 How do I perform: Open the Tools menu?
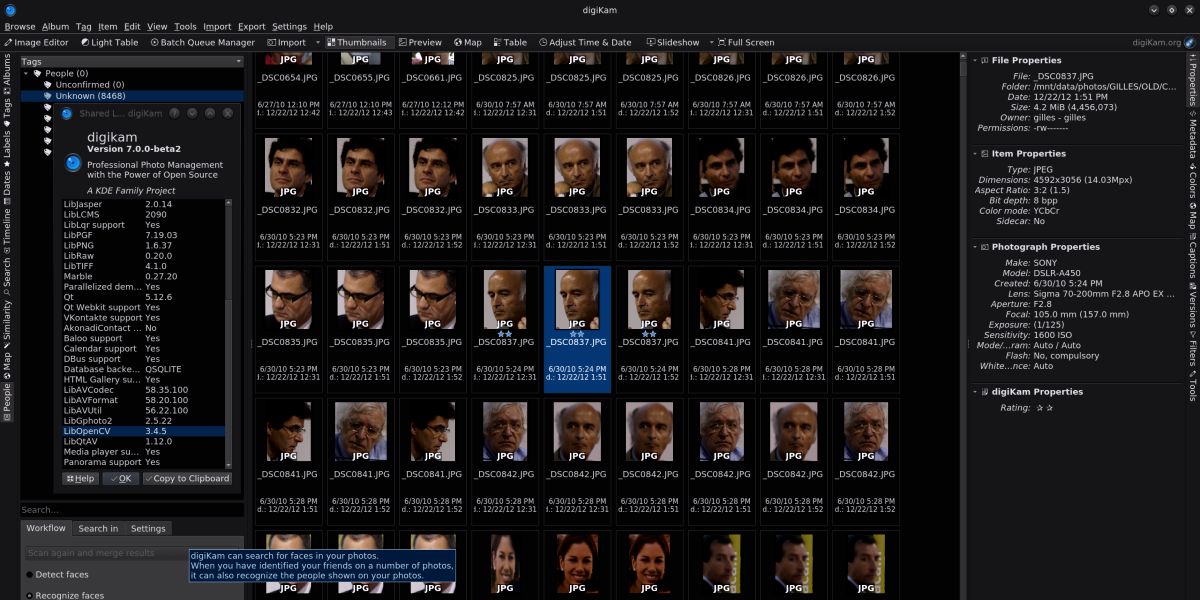[185, 27]
